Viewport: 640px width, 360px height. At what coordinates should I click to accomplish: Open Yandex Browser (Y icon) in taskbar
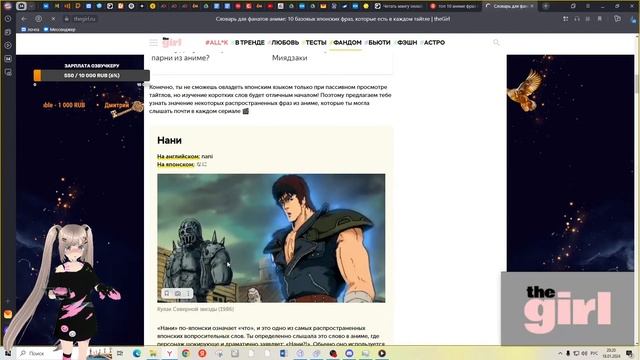click(169, 353)
